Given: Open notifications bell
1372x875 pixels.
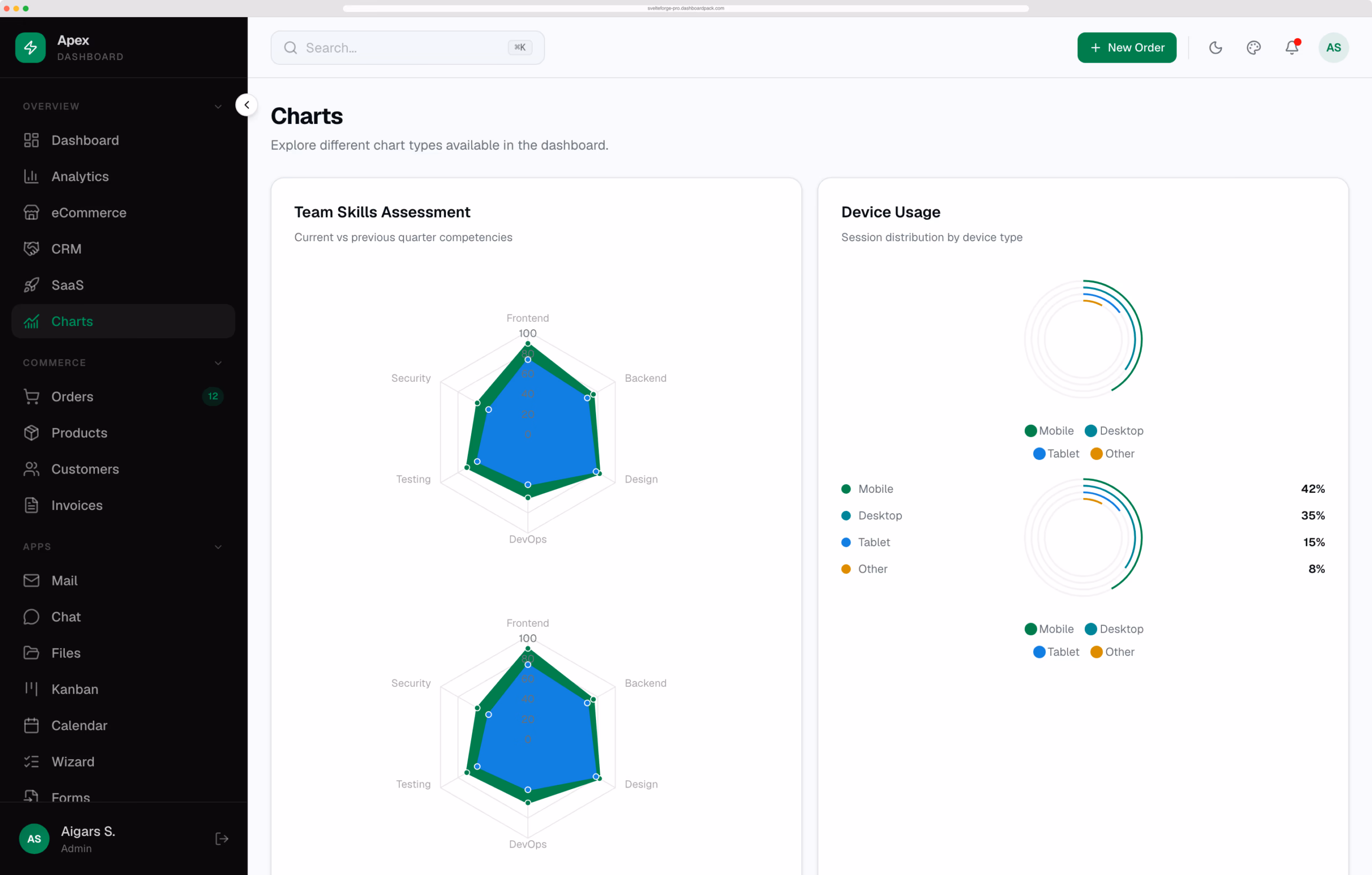Looking at the screenshot, I should tap(1292, 47).
